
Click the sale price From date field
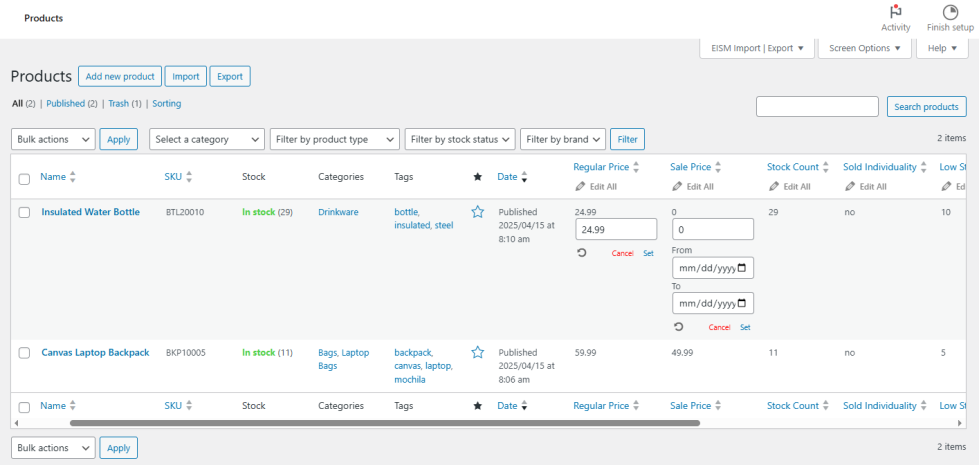point(712,268)
